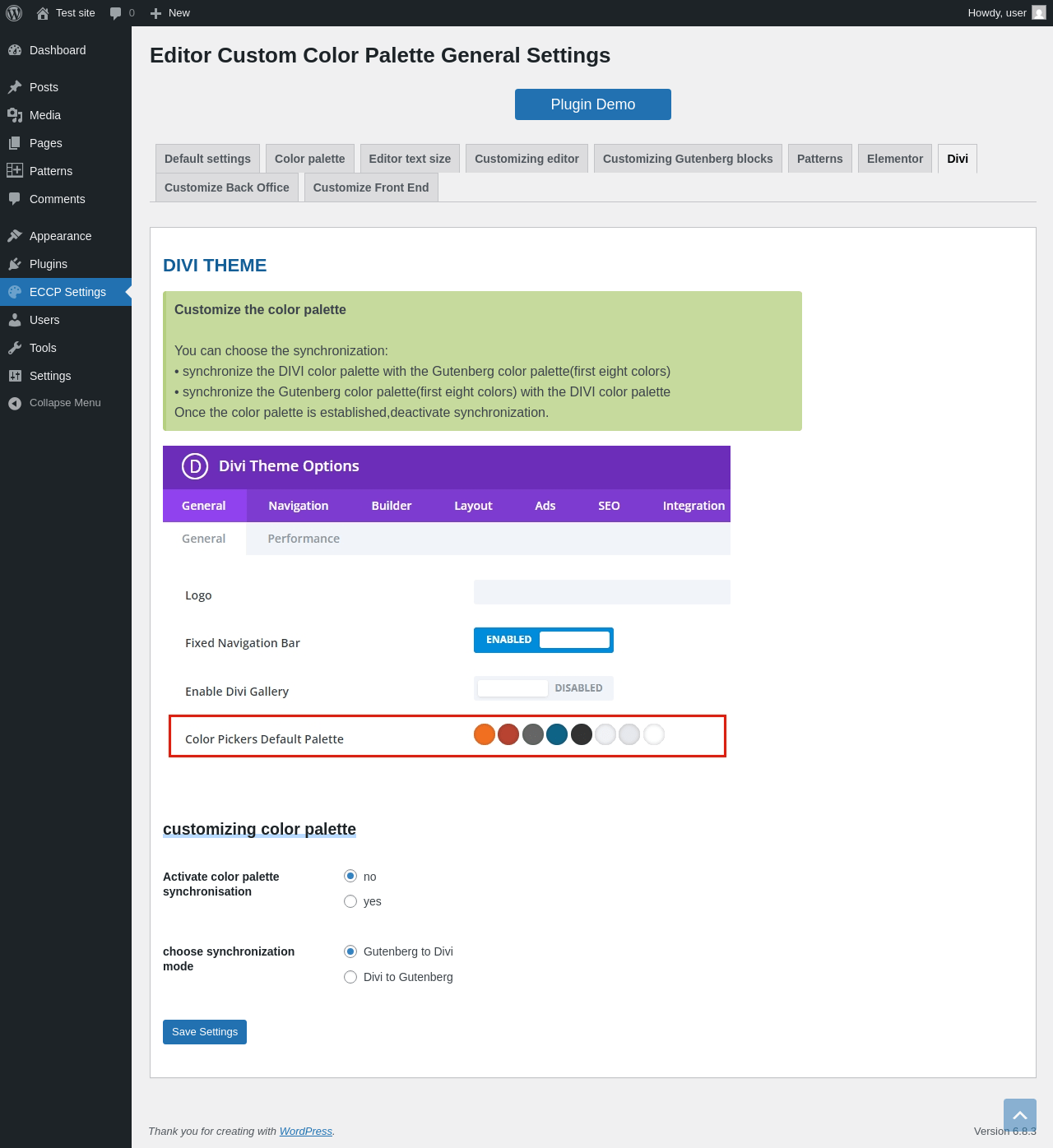Open the Performance sub-tab
Viewport: 1053px width, 1148px height.
tap(304, 539)
